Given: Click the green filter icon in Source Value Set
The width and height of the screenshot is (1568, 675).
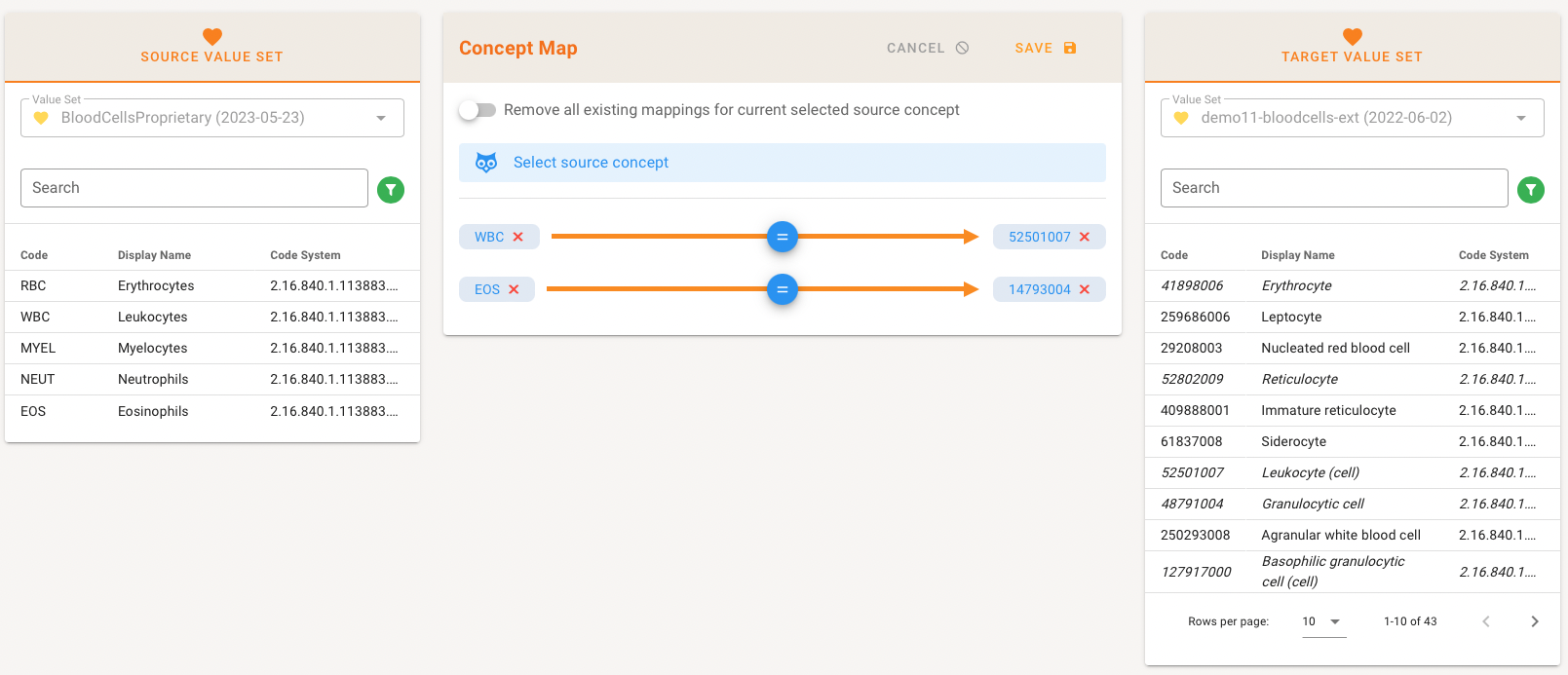Looking at the screenshot, I should (391, 190).
